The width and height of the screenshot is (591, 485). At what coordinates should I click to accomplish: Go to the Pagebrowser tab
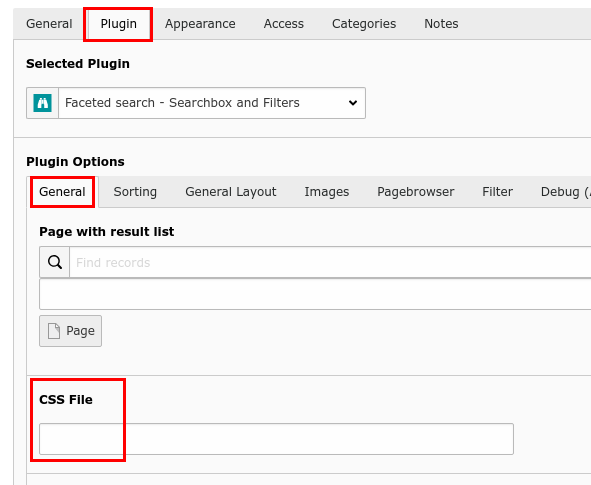(415, 192)
